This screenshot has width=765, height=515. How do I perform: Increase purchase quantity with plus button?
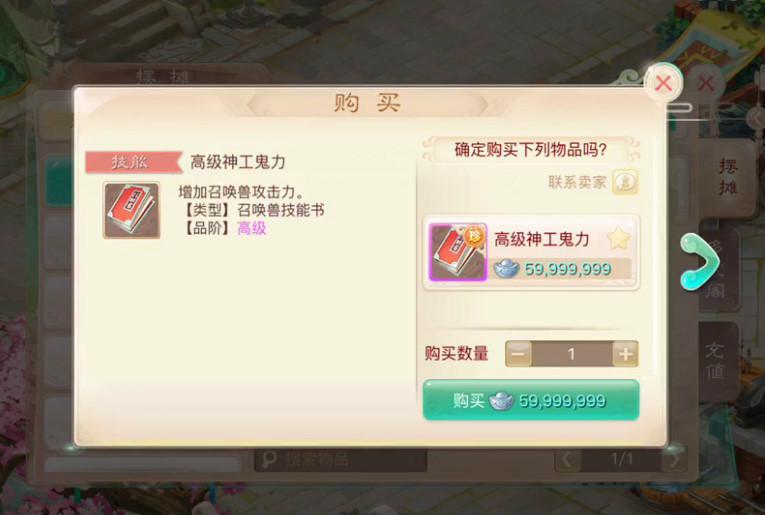click(x=625, y=354)
